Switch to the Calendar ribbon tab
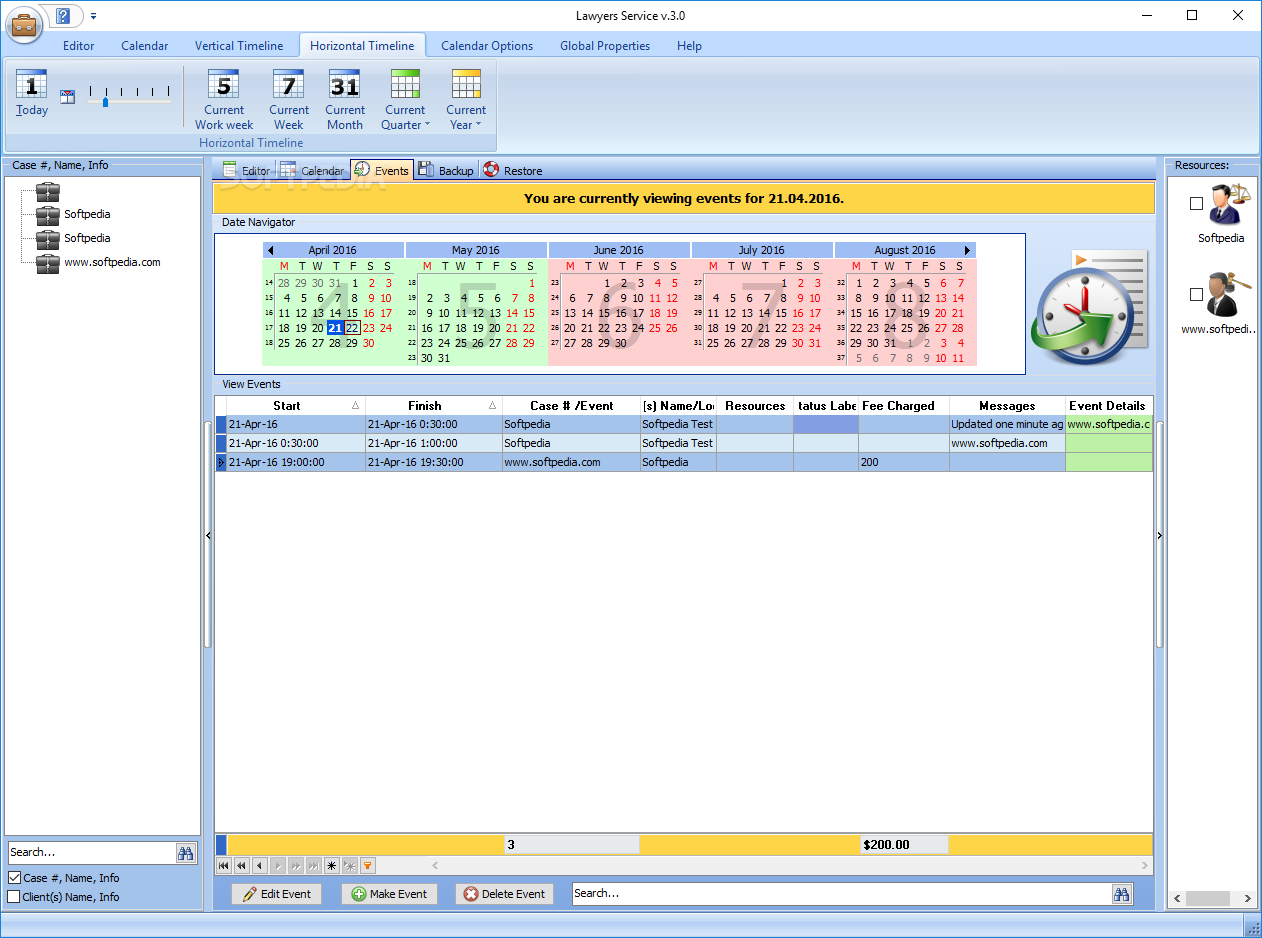Image resolution: width=1262 pixels, height=938 pixels. (x=145, y=46)
